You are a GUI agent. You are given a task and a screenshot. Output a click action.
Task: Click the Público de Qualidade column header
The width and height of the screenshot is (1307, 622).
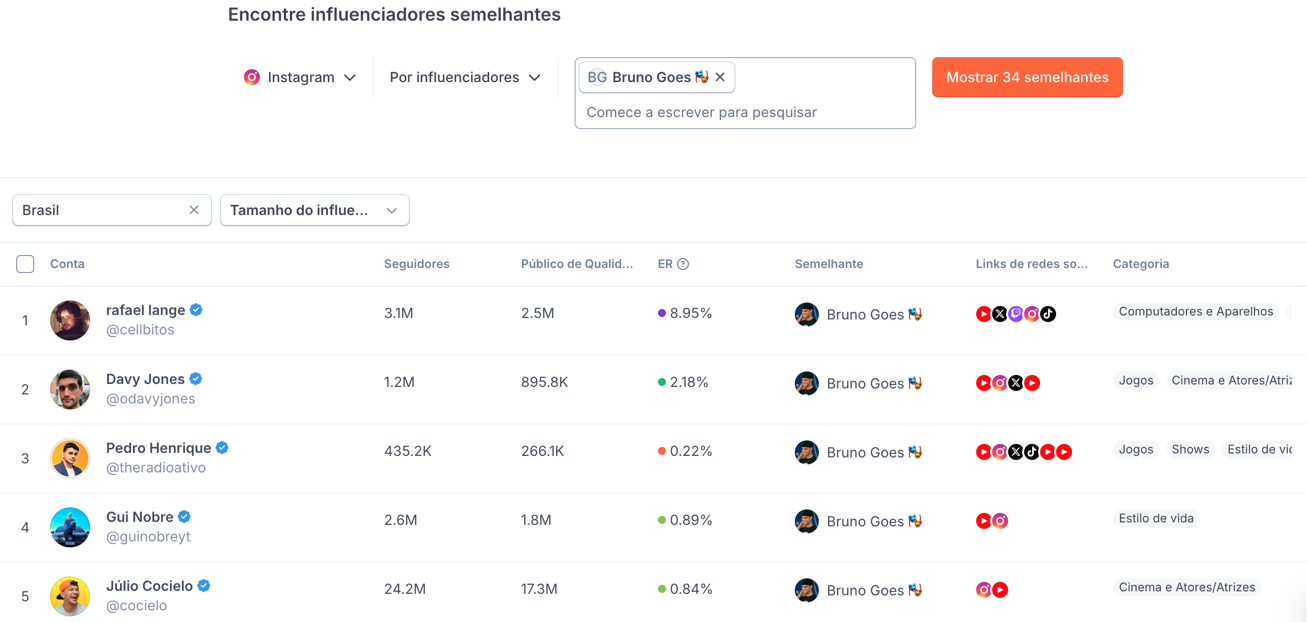click(576, 264)
